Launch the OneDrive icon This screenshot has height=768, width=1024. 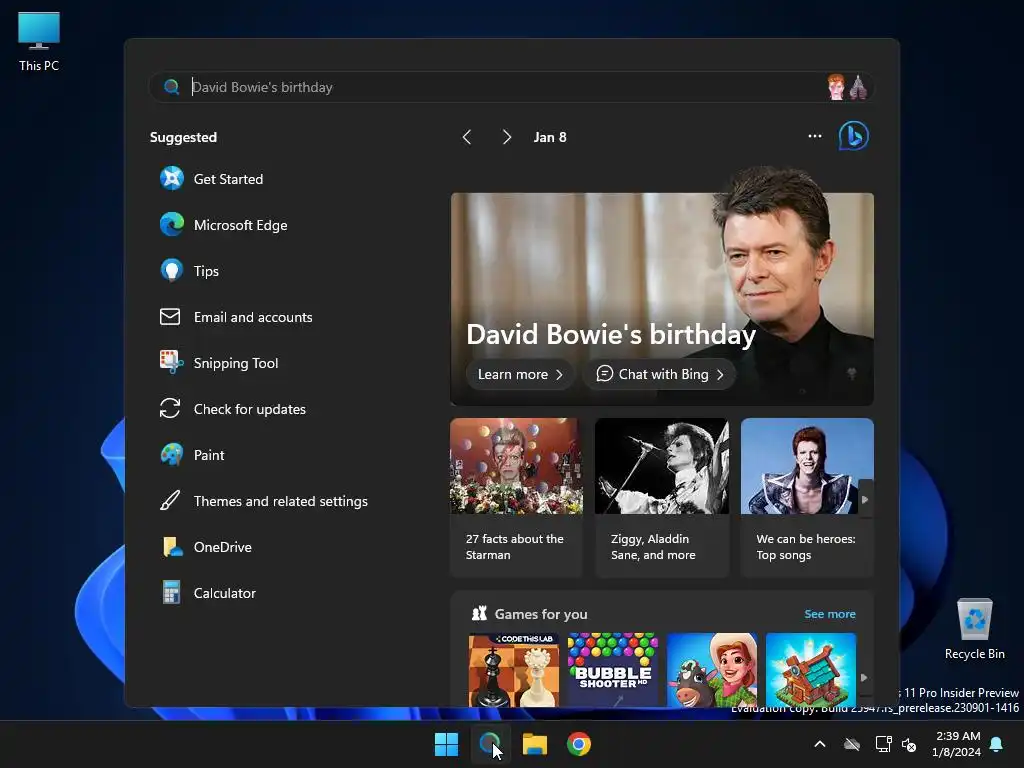pos(172,547)
